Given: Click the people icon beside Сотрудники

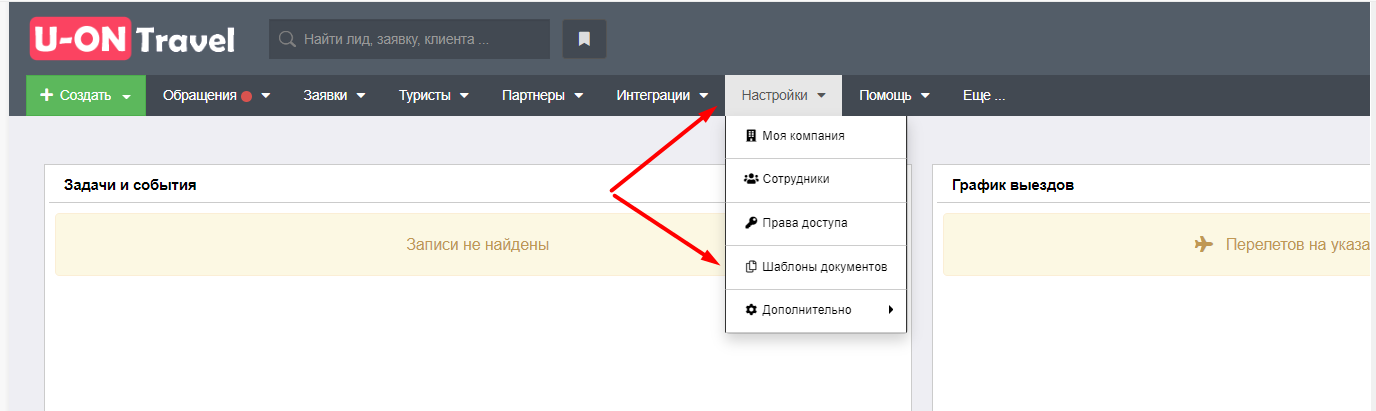Looking at the screenshot, I should pyautogui.click(x=751, y=179).
